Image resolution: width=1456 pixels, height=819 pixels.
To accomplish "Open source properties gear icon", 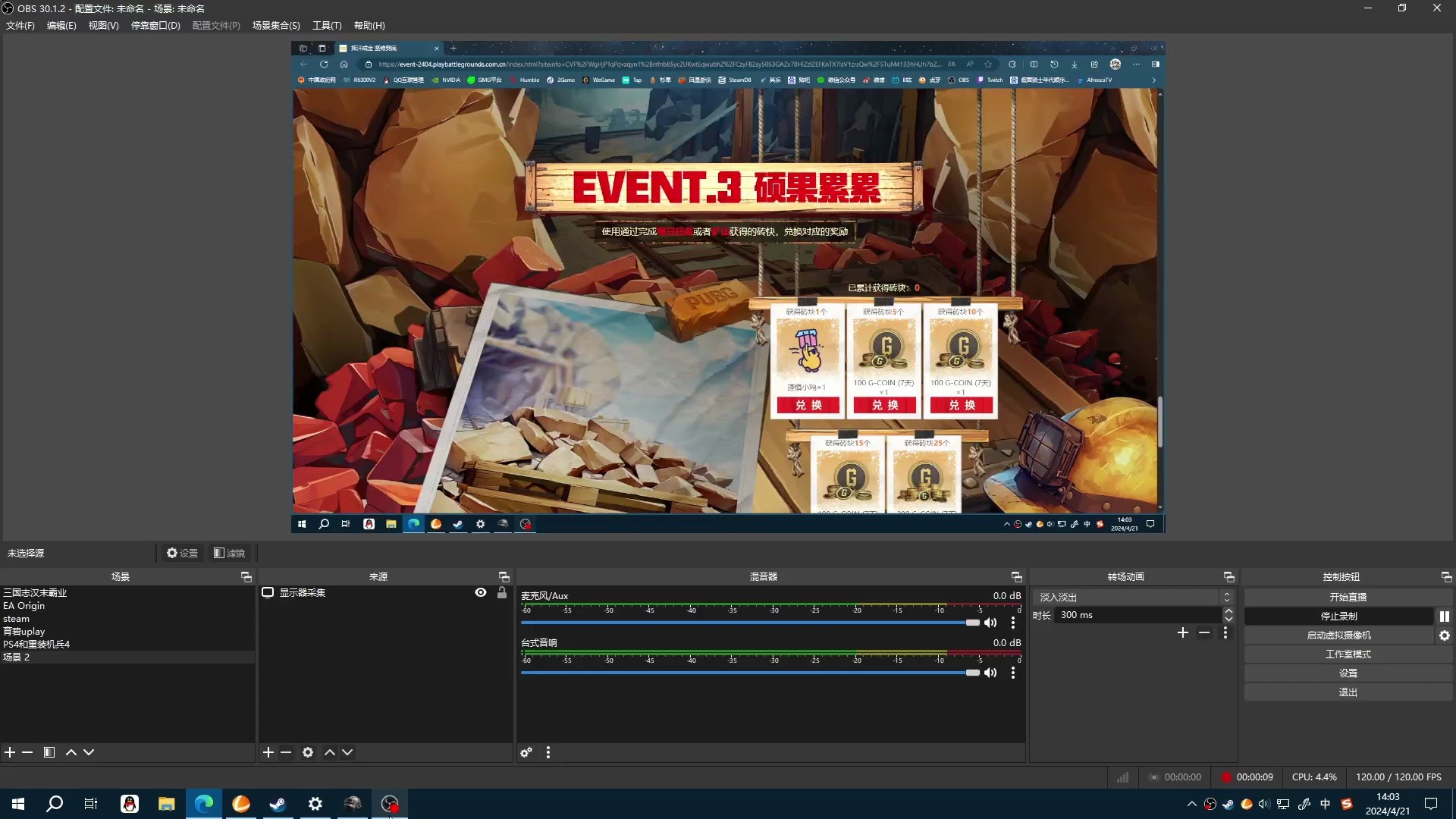I will tap(308, 752).
